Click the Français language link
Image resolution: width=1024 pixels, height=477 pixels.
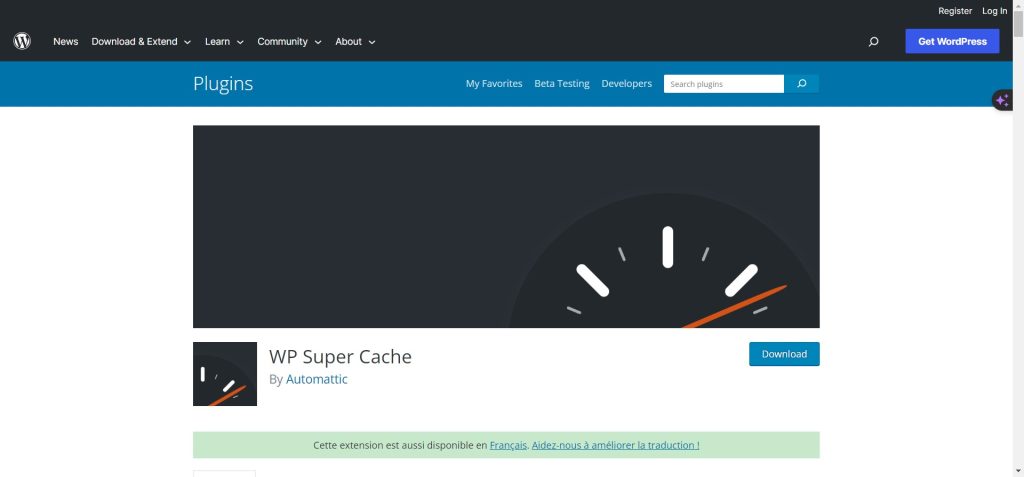508,445
